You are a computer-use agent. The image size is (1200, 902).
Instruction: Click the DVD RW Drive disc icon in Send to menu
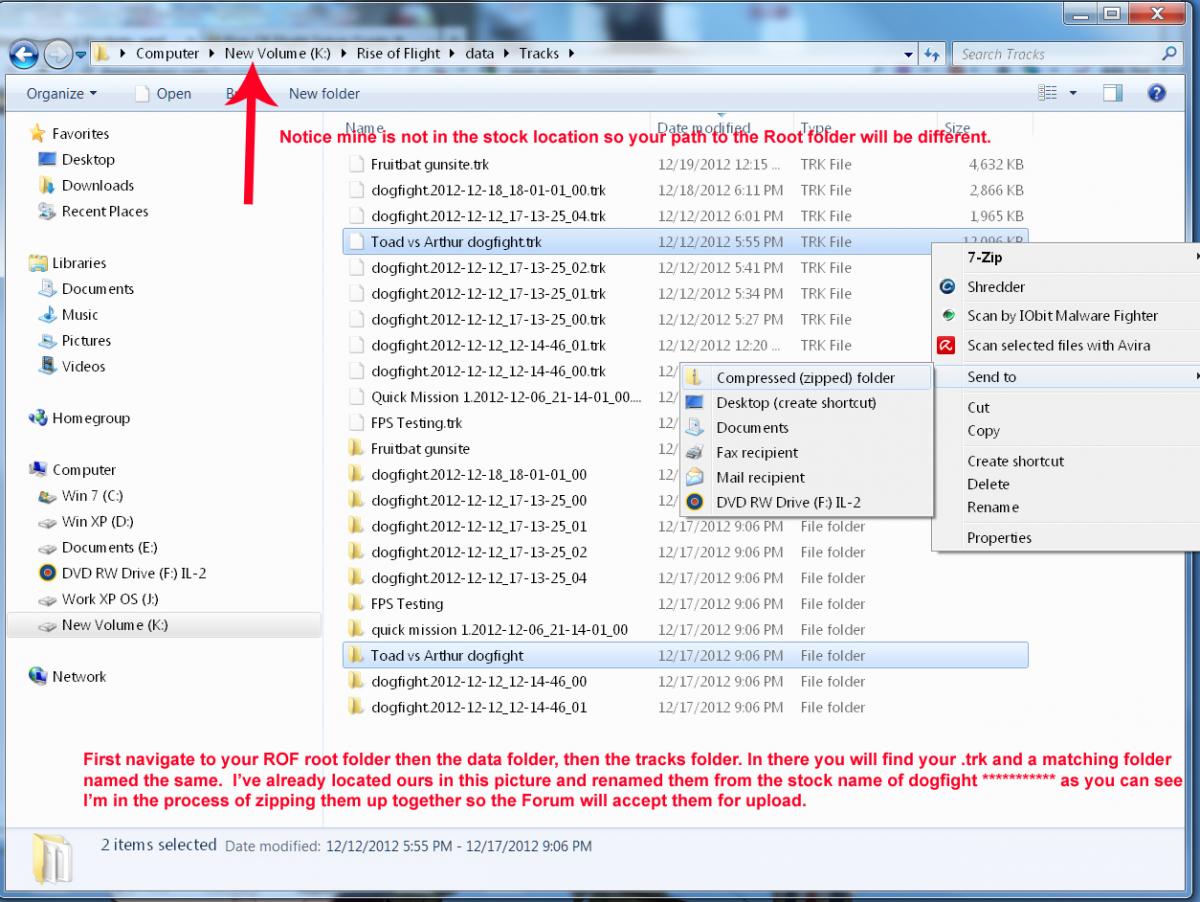pyautogui.click(x=695, y=502)
